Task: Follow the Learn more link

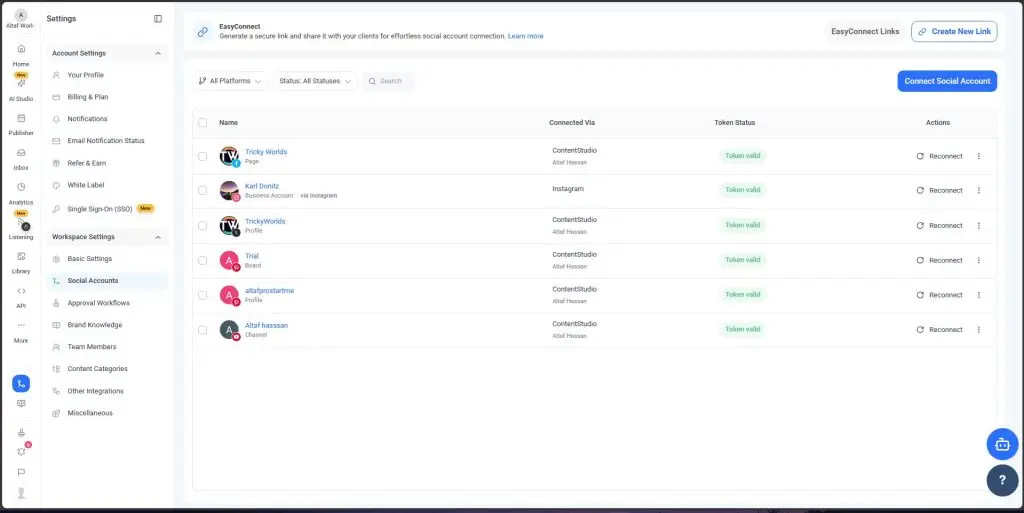Action: (x=526, y=36)
